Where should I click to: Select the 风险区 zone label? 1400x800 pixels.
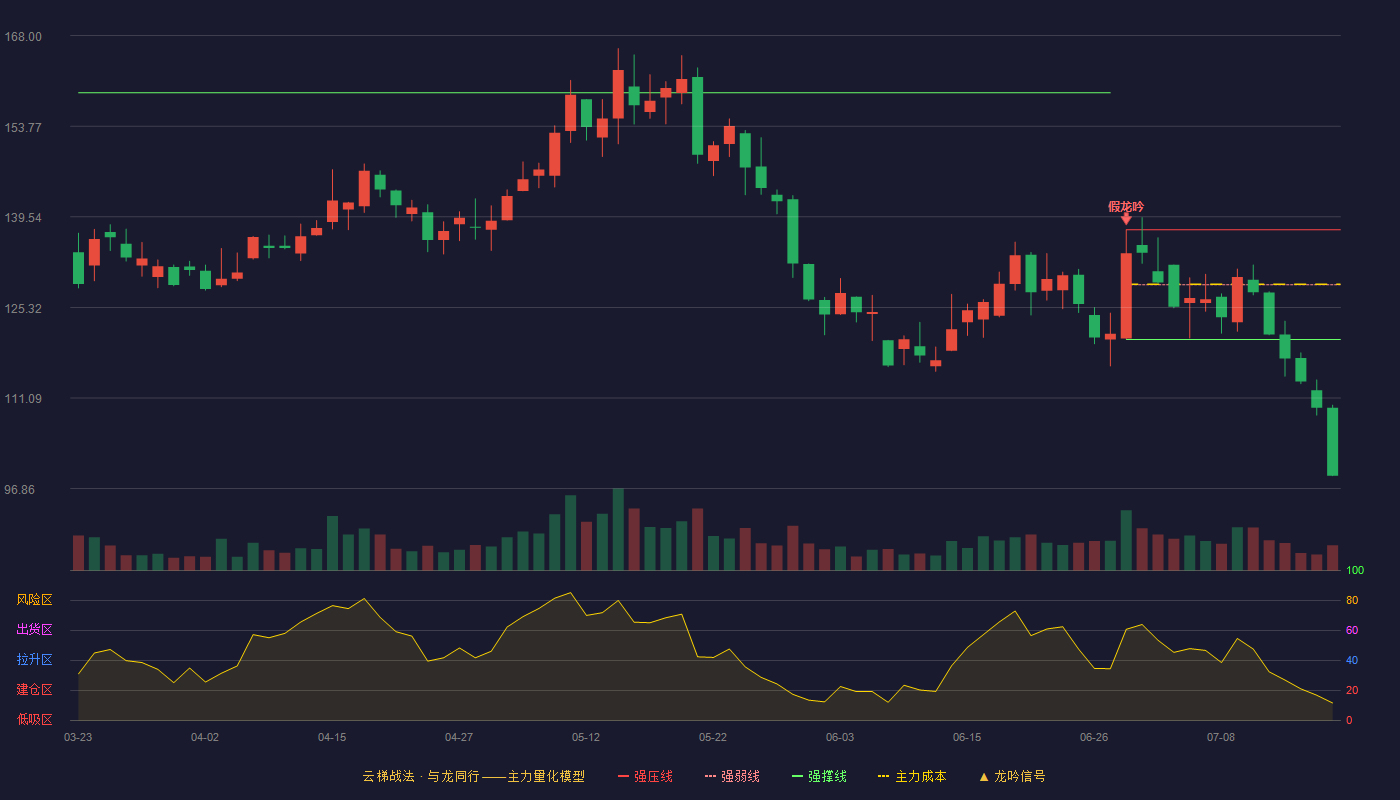[x=34, y=600]
